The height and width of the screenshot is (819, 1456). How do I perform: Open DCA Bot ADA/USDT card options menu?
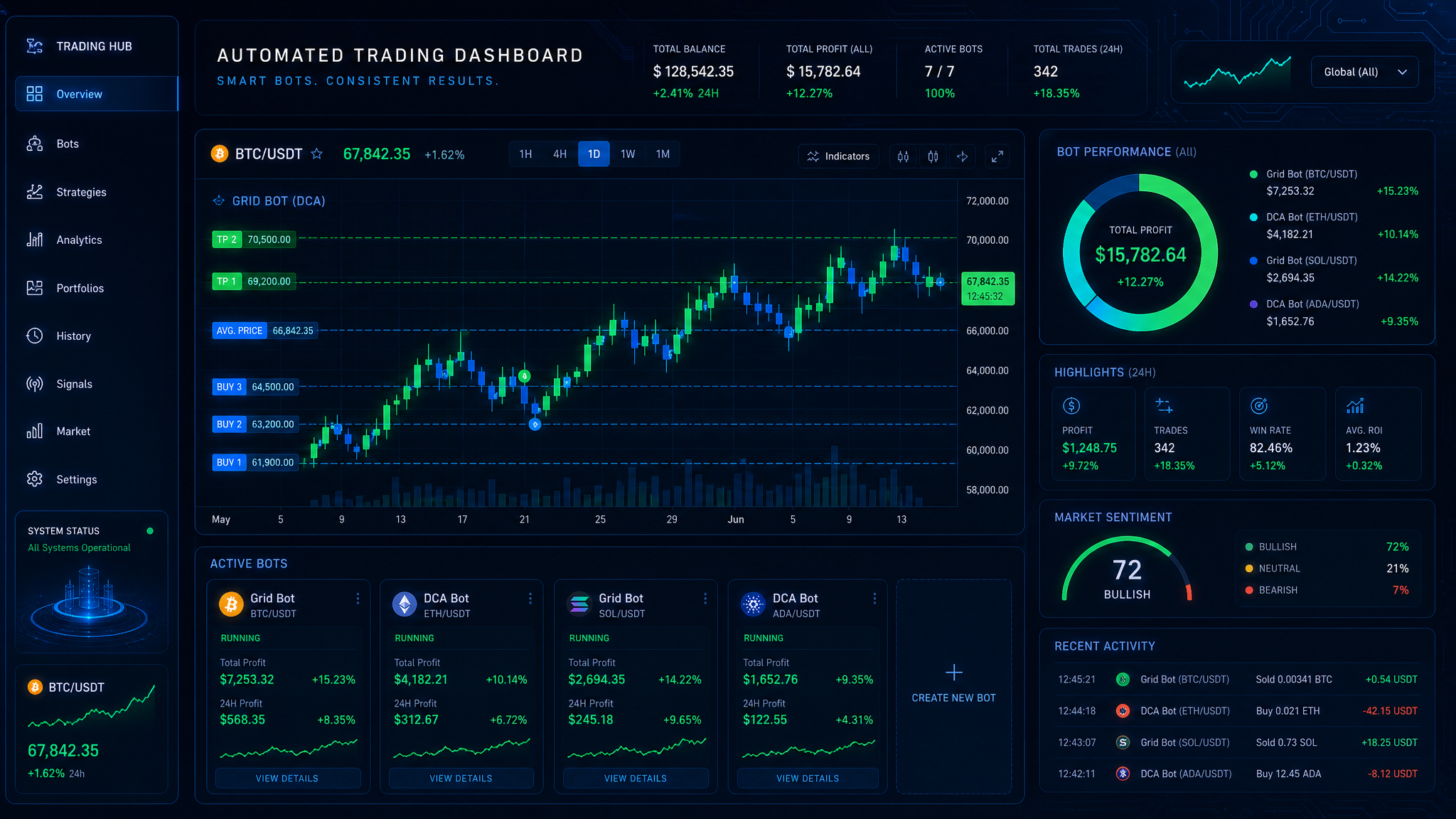pos(874,599)
